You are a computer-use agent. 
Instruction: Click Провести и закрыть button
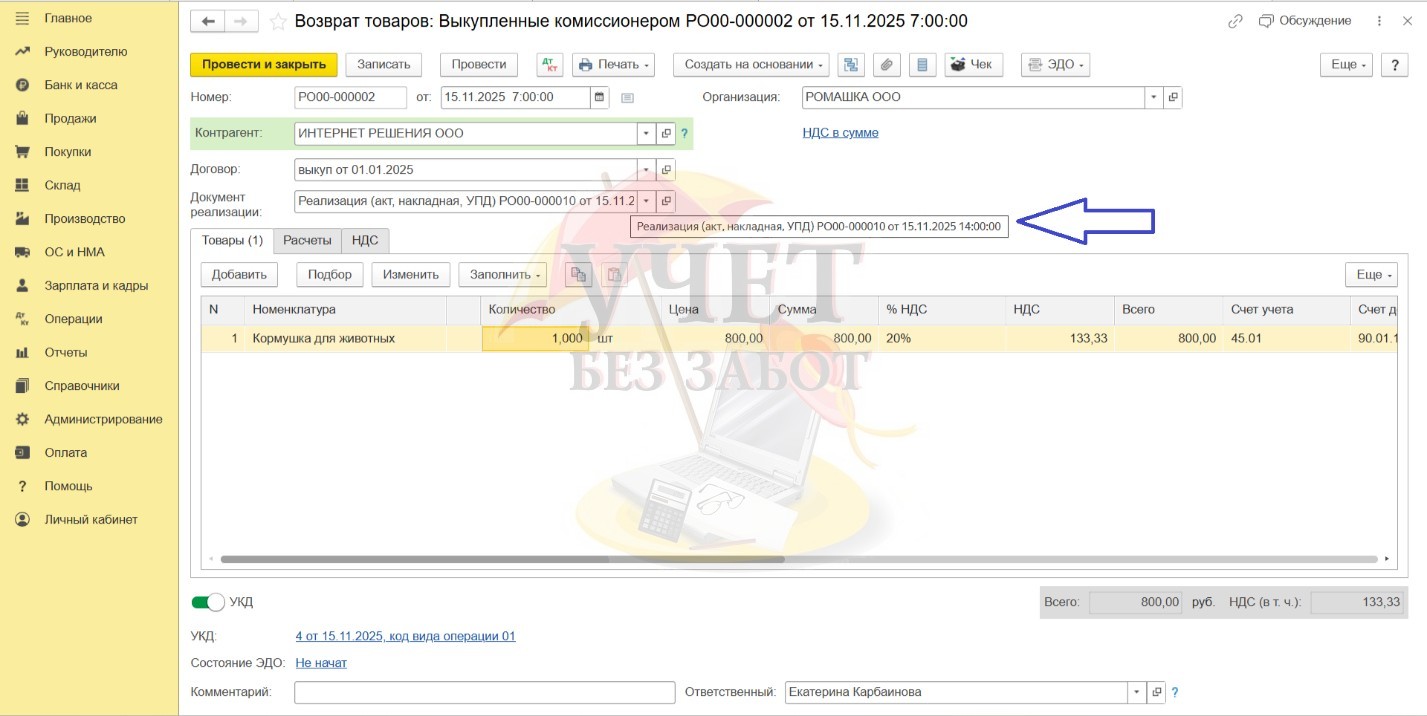[264, 64]
